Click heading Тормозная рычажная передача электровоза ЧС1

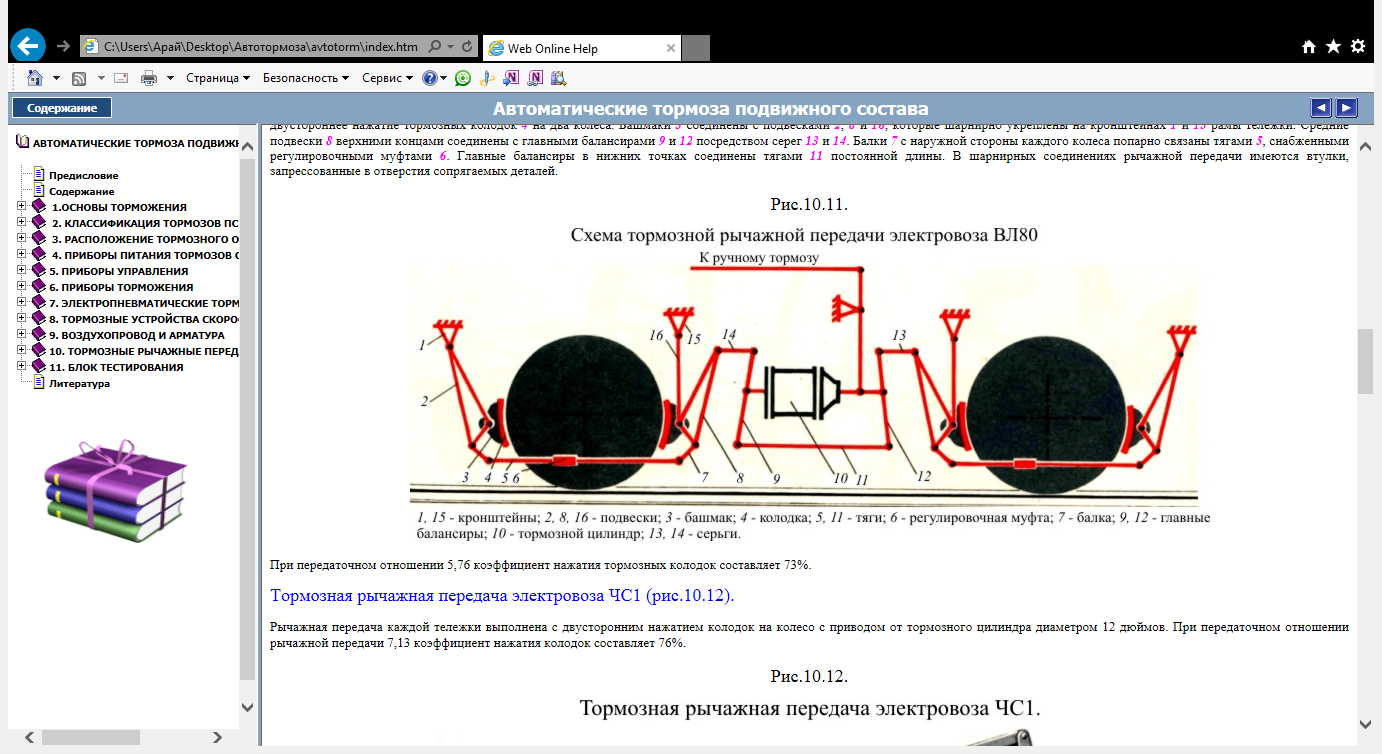tap(502, 596)
